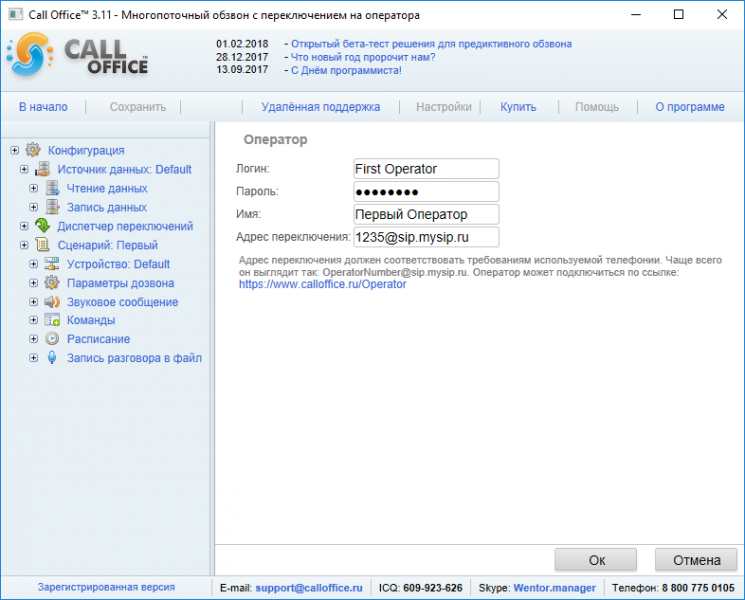Viewport: 745px width, 600px height.
Task: Select Расписание tree item
Action: tap(98, 339)
